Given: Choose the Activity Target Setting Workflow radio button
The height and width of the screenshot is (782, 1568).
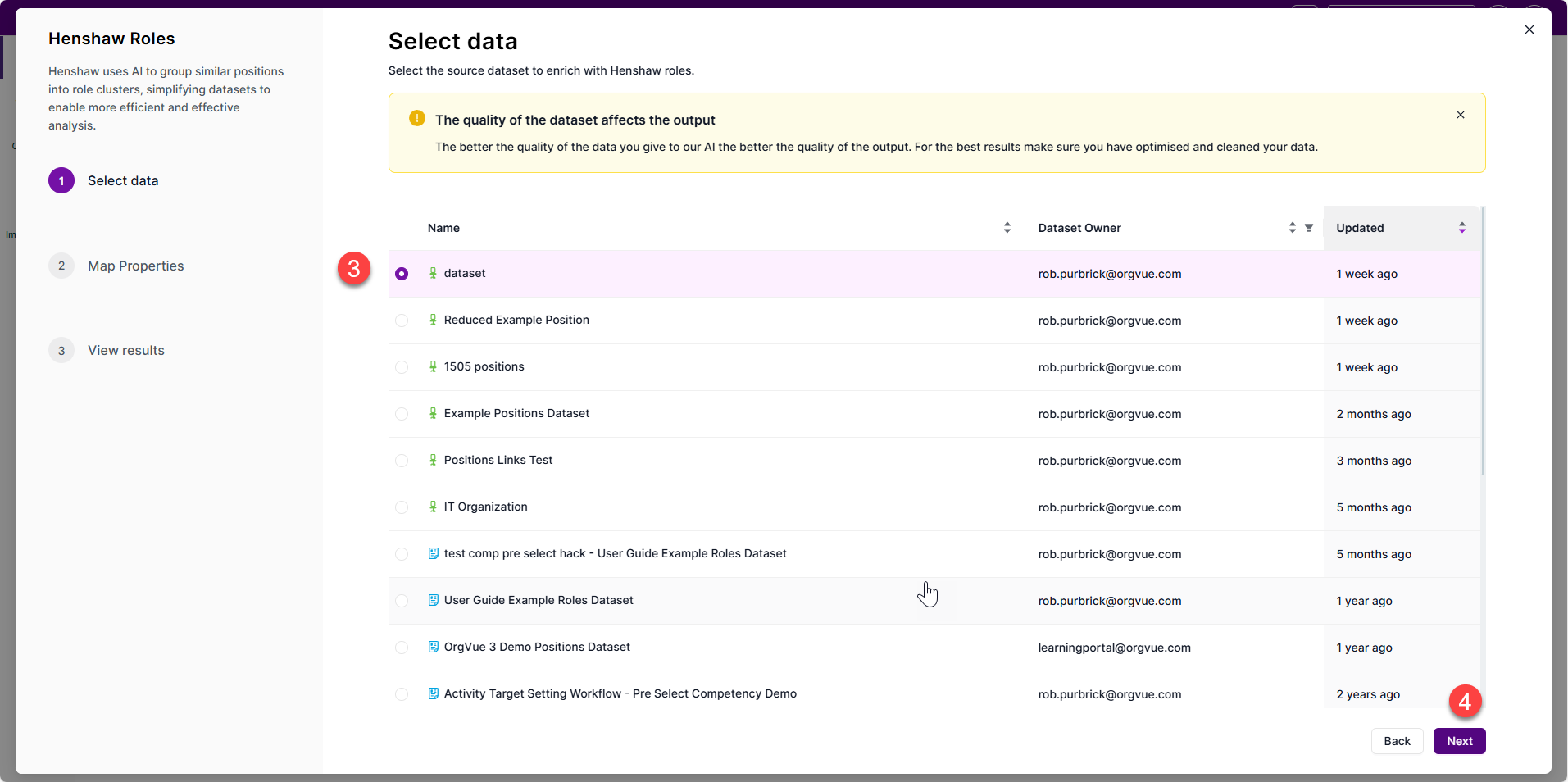Looking at the screenshot, I should (x=402, y=694).
